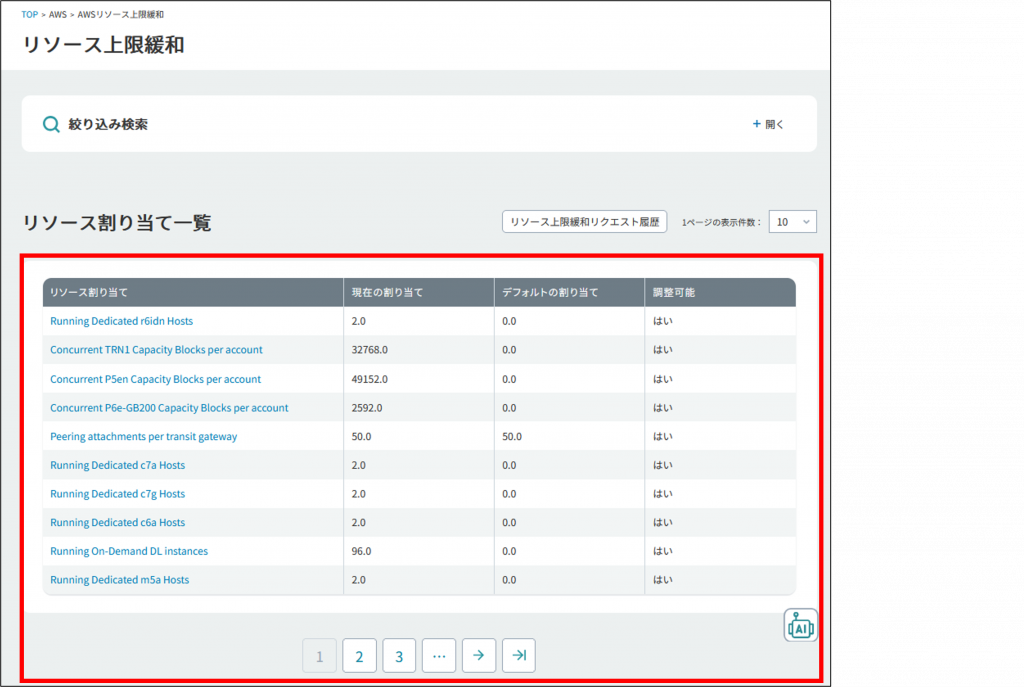
Task: Open Peering attachments per transit gateway
Action: 143,437
